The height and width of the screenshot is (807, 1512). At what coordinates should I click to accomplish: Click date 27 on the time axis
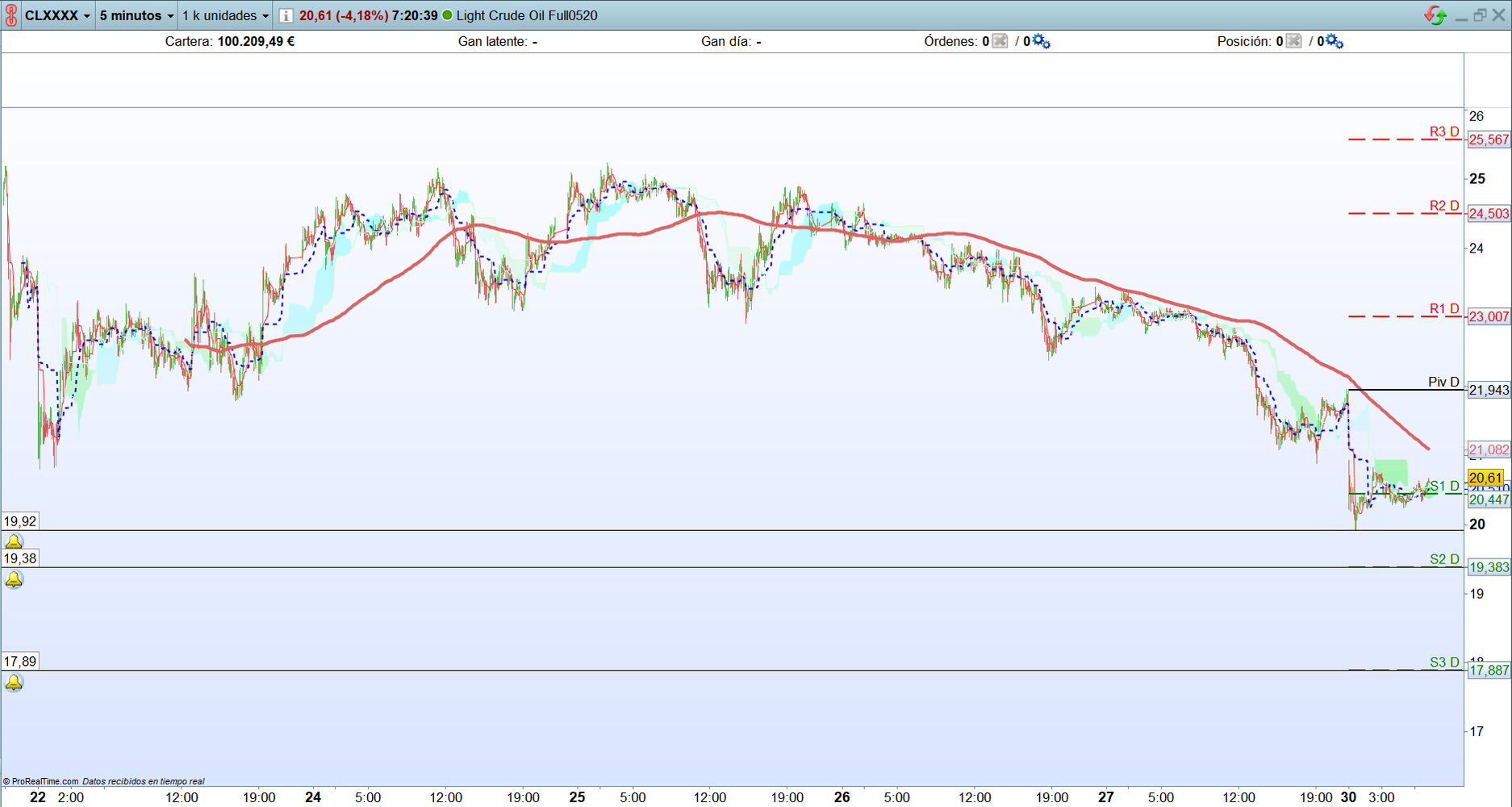coord(1106,797)
